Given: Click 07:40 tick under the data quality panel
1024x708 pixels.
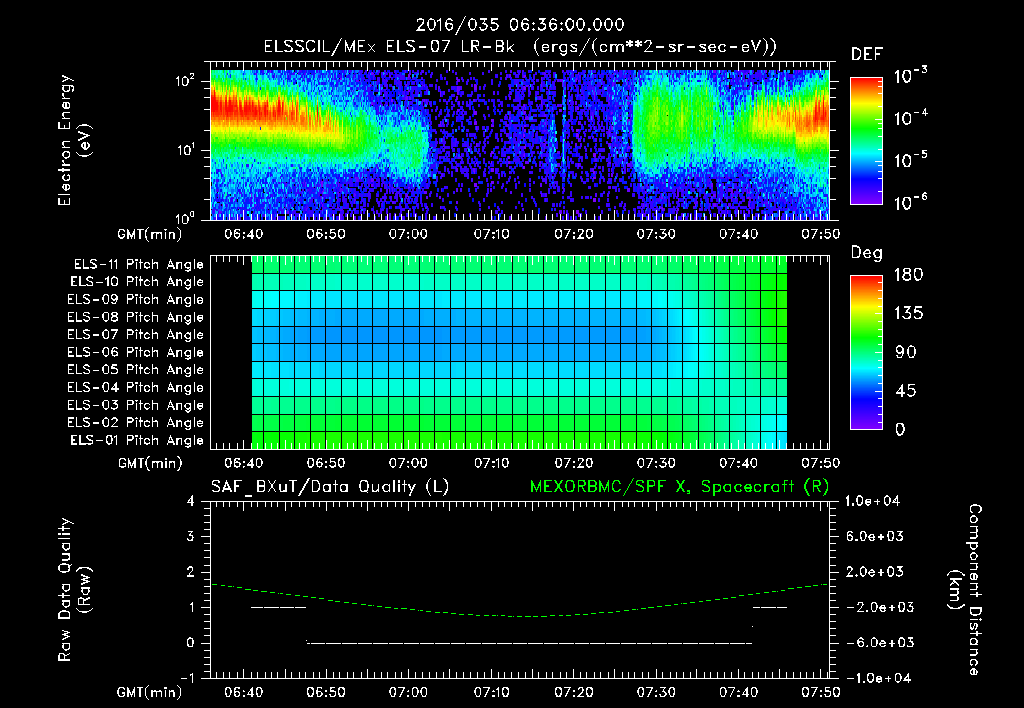Looking at the screenshot, I should coord(739,692).
